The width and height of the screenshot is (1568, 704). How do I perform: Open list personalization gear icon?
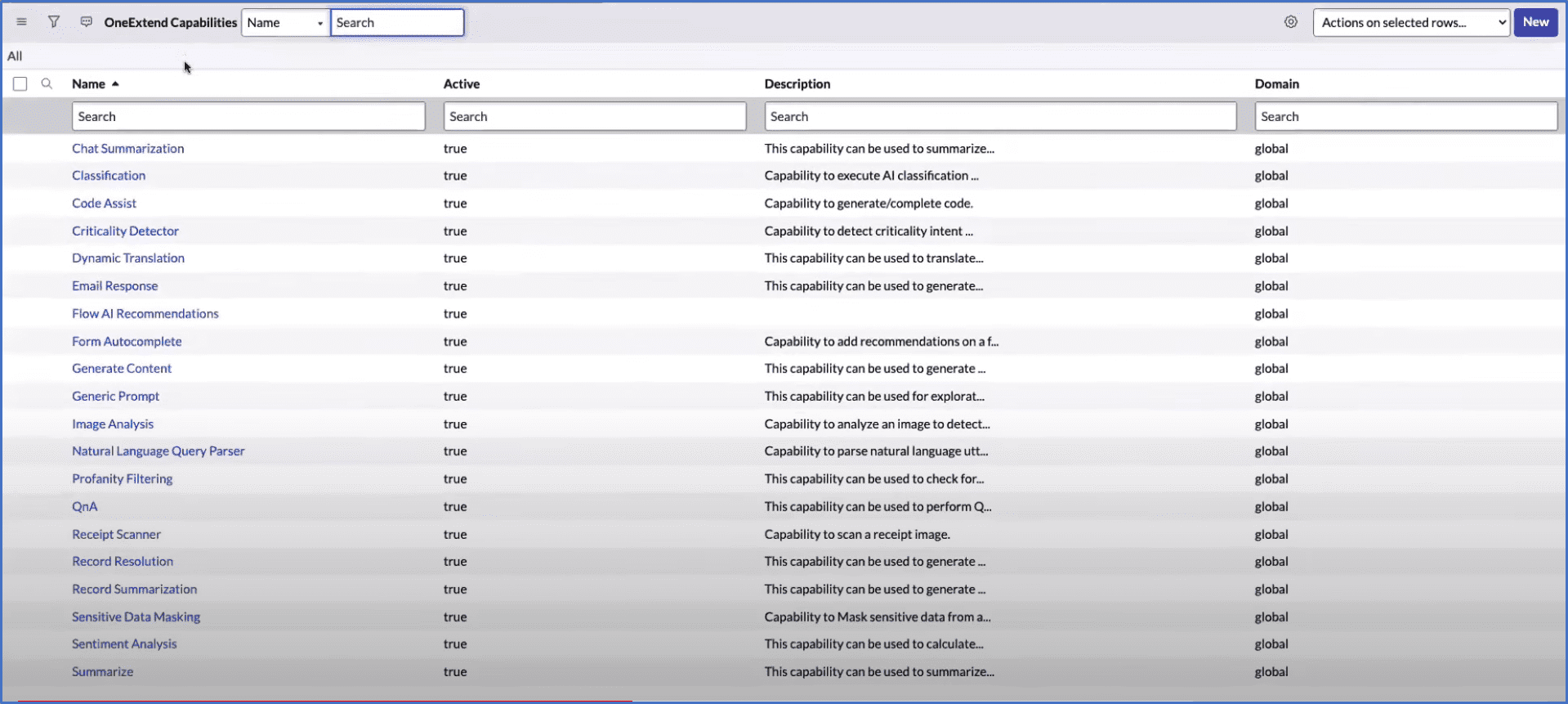tap(1291, 22)
